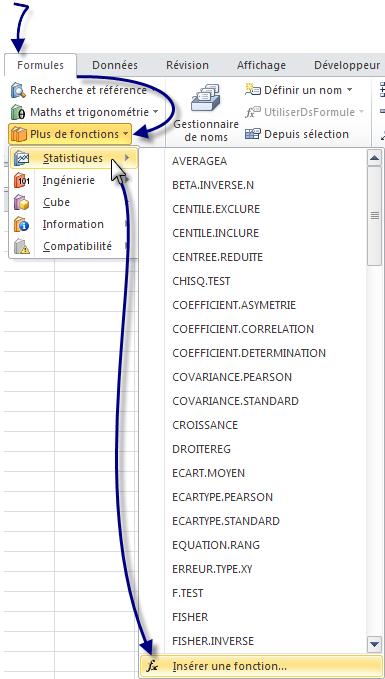The width and height of the screenshot is (385, 679).
Task: Click the Depuis sélection button
Action: (x=297, y=134)
